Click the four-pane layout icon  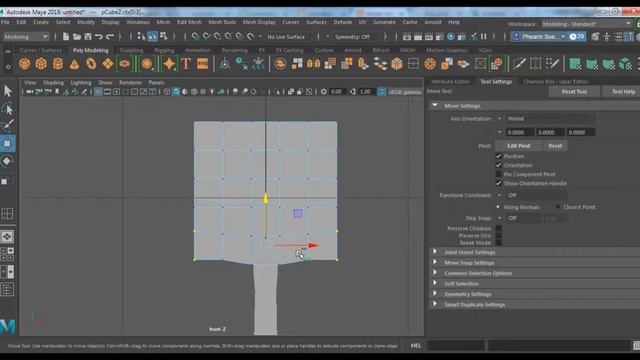point(7,254)
